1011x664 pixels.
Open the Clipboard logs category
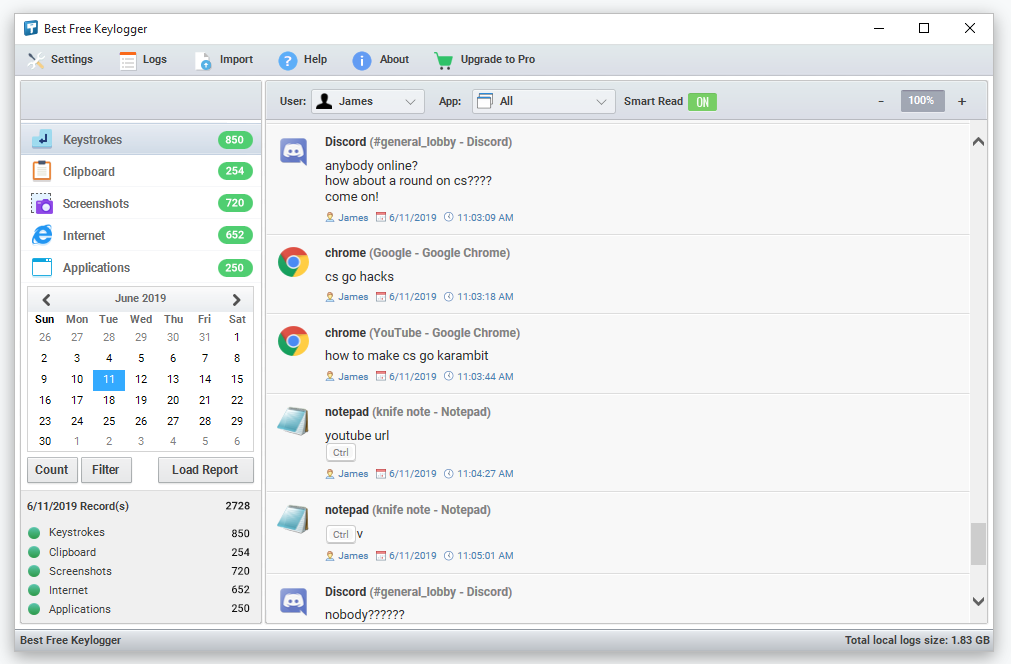click(x=90, y=171)
